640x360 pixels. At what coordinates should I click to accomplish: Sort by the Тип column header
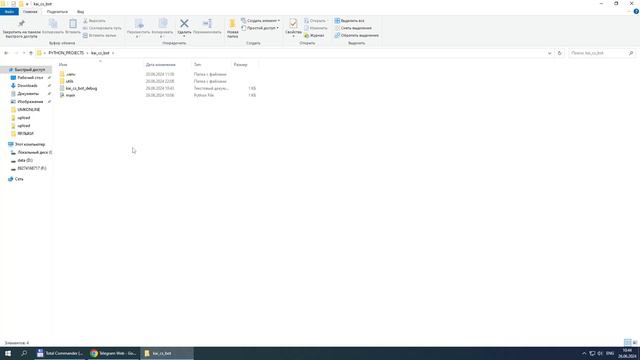198,65
